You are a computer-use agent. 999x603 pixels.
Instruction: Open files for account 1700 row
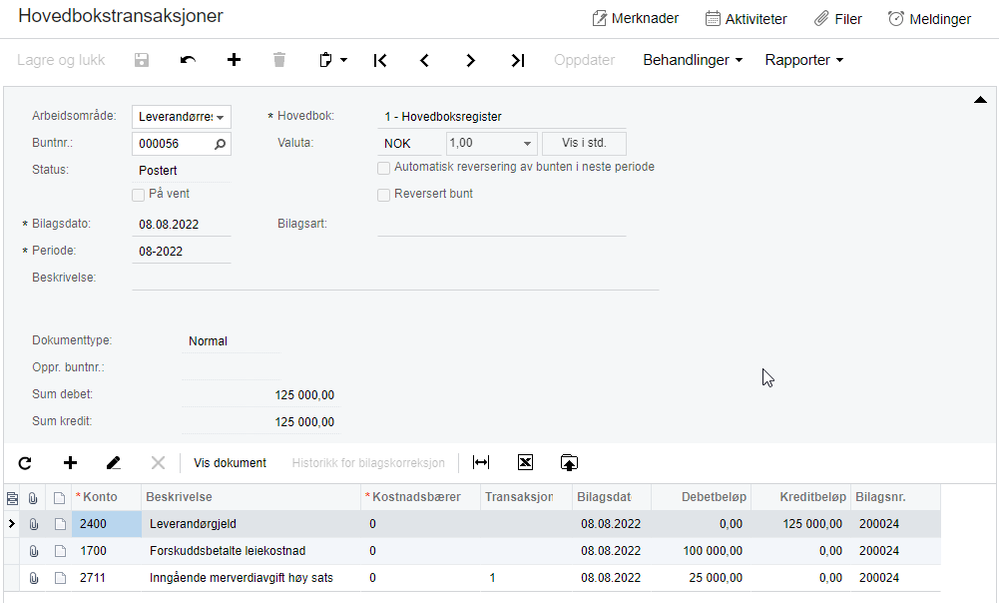[34, 551]
